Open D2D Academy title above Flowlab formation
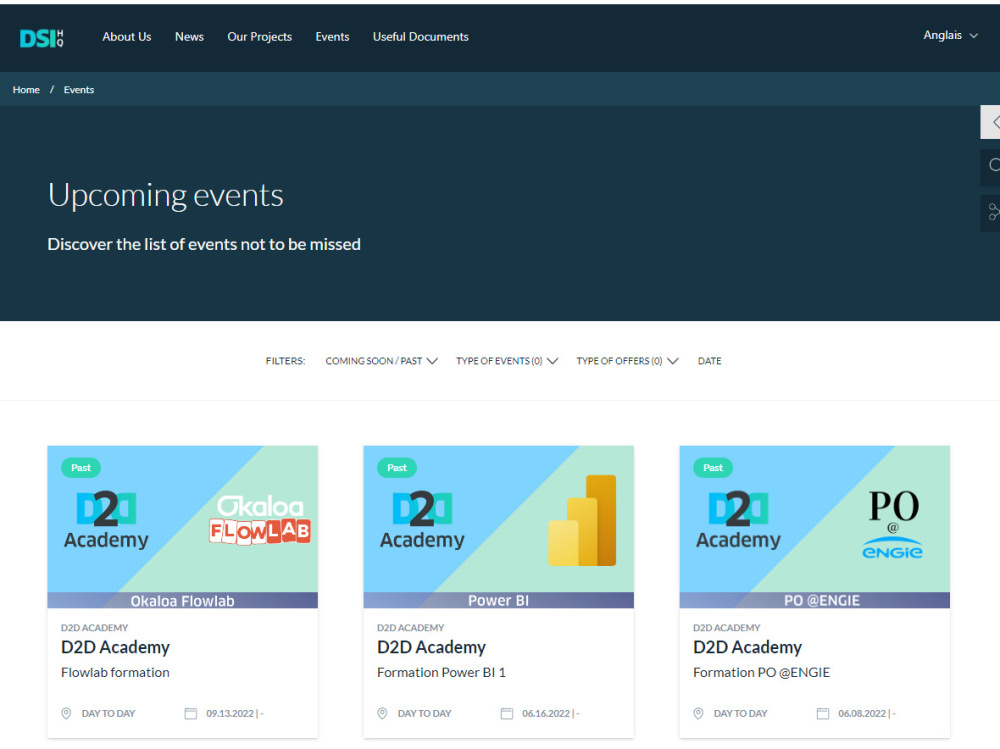This screenshot has height=749, width=1000. point(115,648)
